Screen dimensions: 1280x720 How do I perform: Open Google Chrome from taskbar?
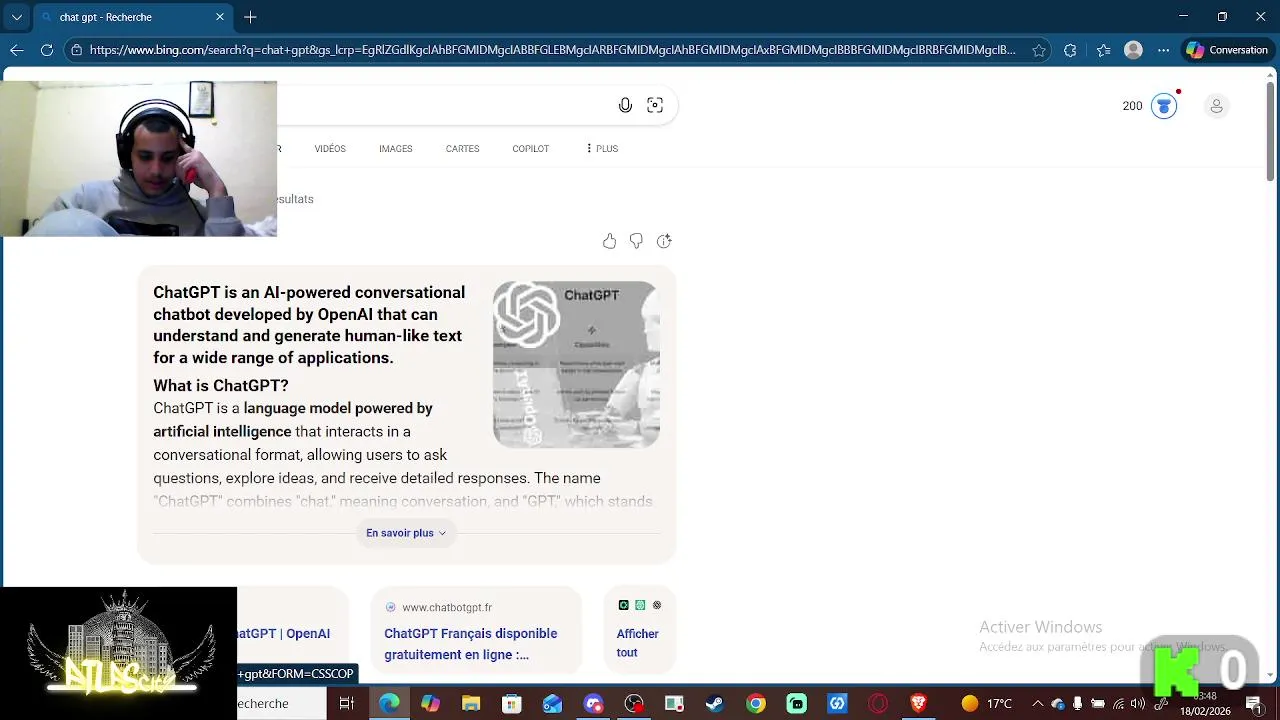(x=755, y=704)
